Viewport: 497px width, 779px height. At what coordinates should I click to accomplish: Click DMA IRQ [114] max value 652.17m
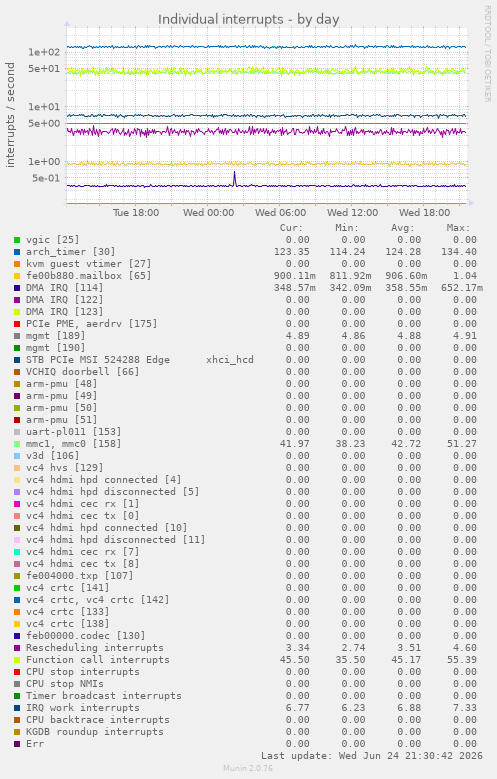[462, 288]
